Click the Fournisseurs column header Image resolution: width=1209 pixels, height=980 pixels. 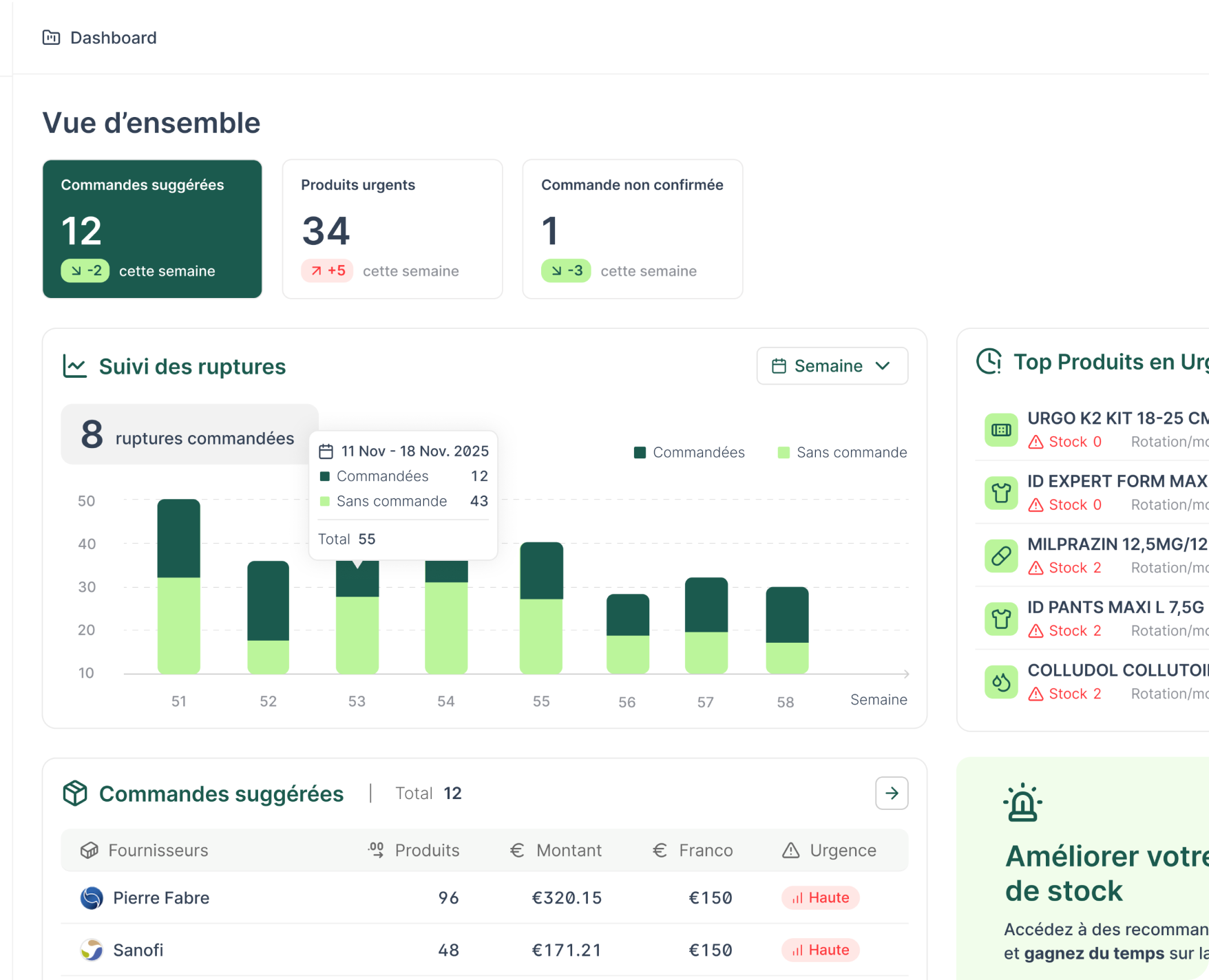[x=158, y=850]
